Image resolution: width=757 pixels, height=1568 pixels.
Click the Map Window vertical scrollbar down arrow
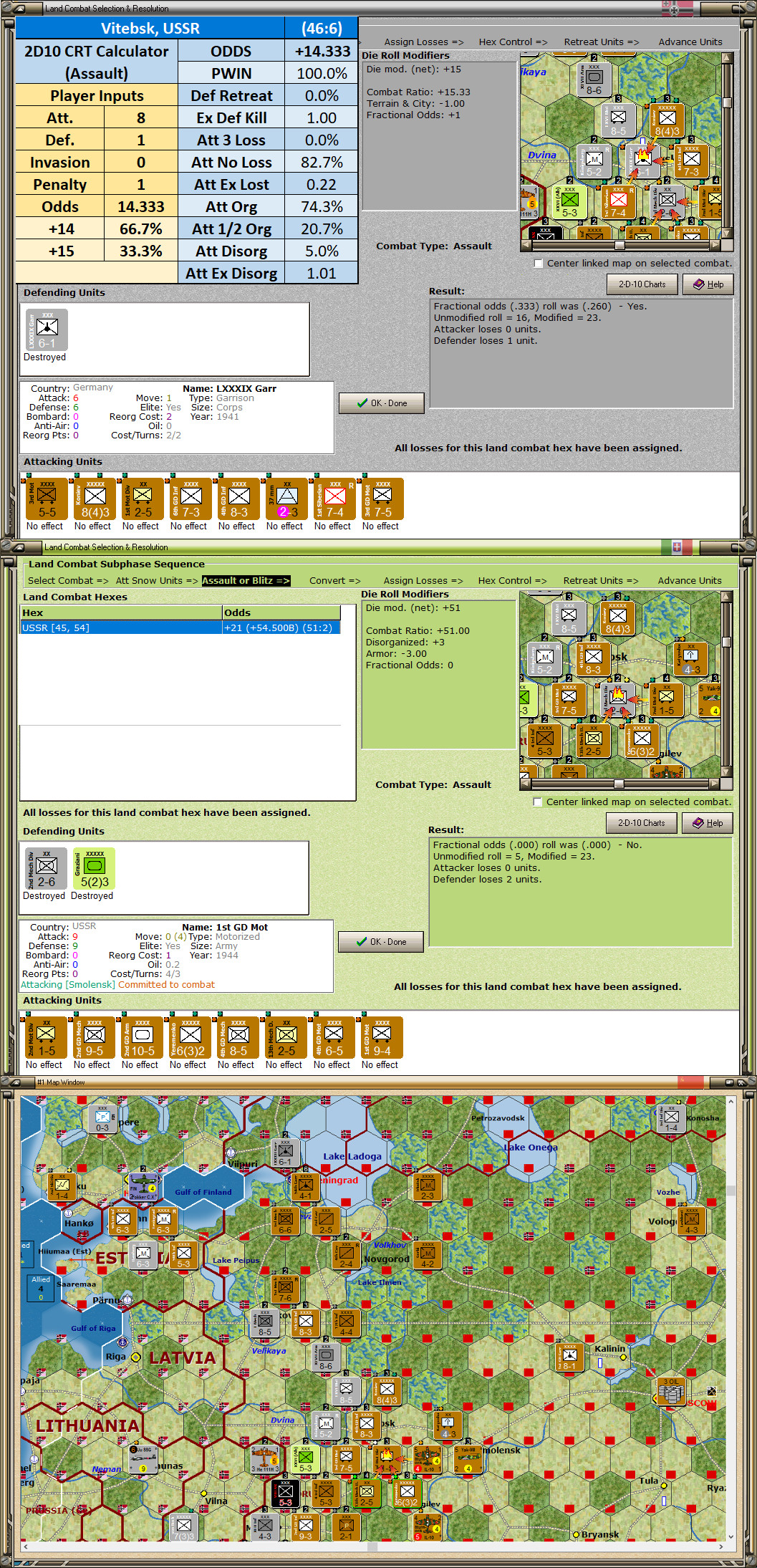pyautogui.click(x=731, y=1536)
